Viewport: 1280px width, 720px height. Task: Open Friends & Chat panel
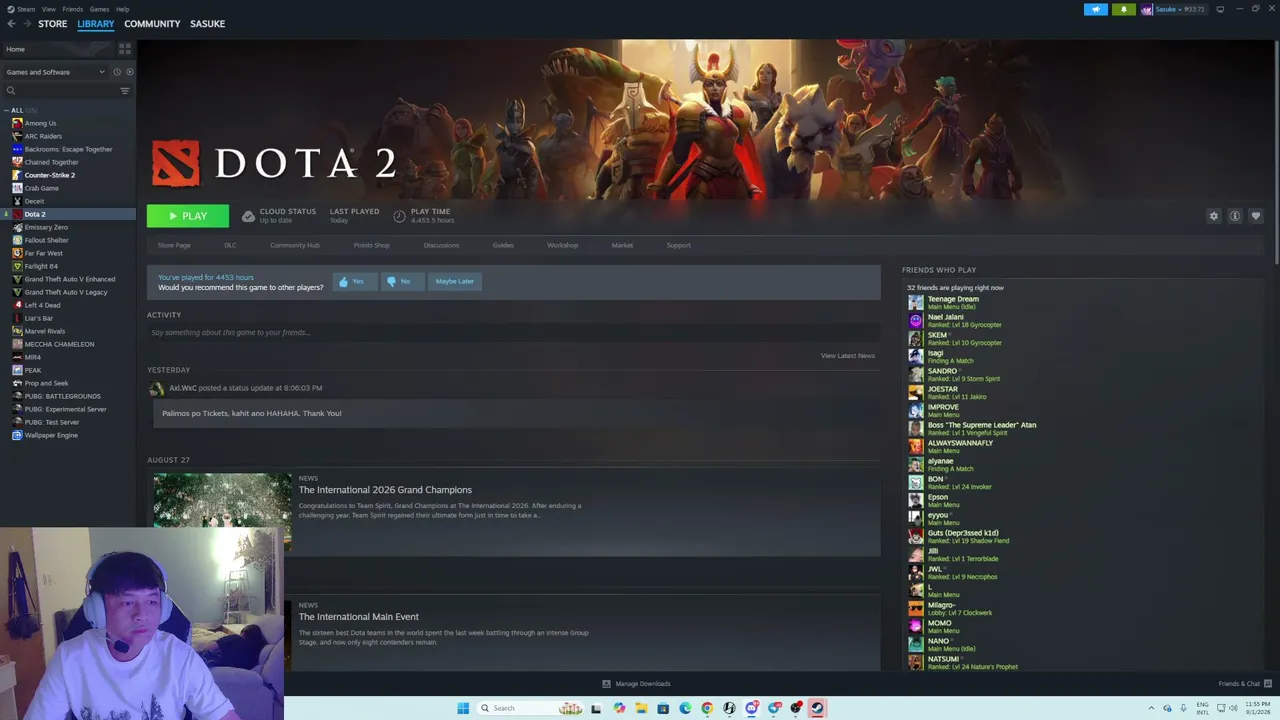1244,684
